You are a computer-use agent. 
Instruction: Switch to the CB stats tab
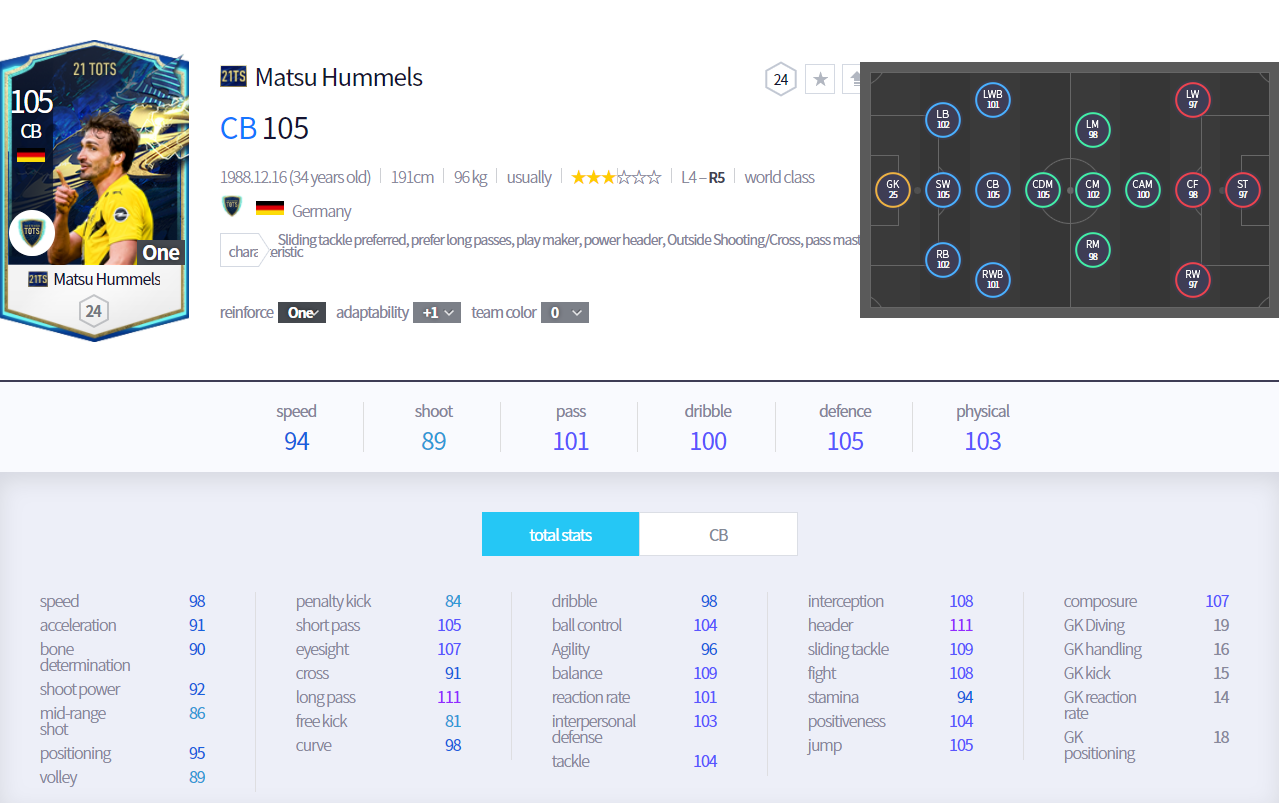pos(718,535)
